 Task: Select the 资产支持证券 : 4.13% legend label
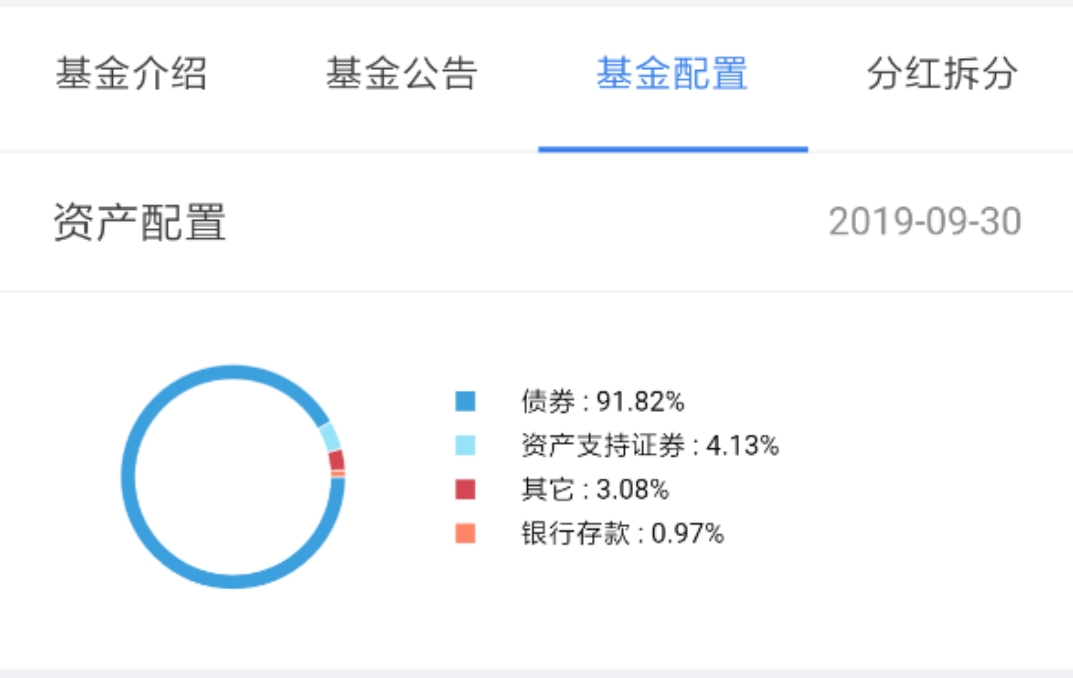pos(650,445)
